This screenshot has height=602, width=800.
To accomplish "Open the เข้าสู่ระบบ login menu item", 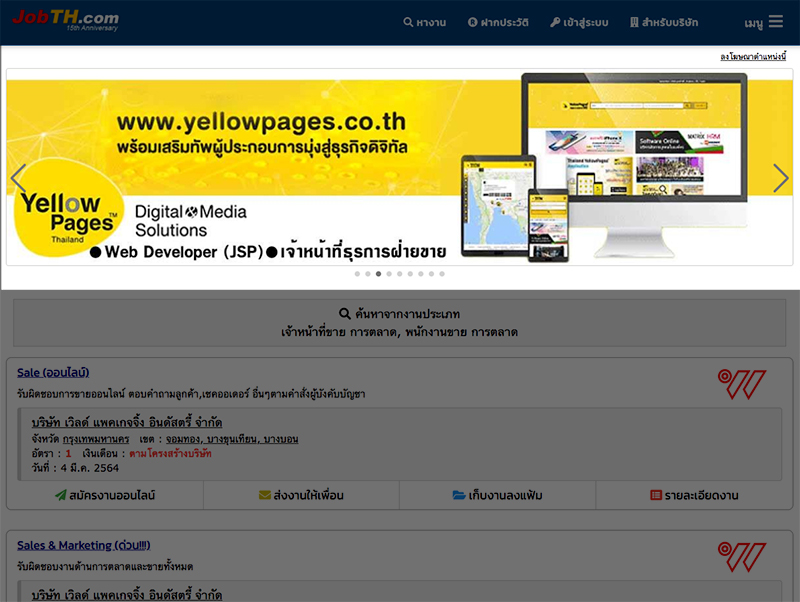I will click(x=579, y=22).
